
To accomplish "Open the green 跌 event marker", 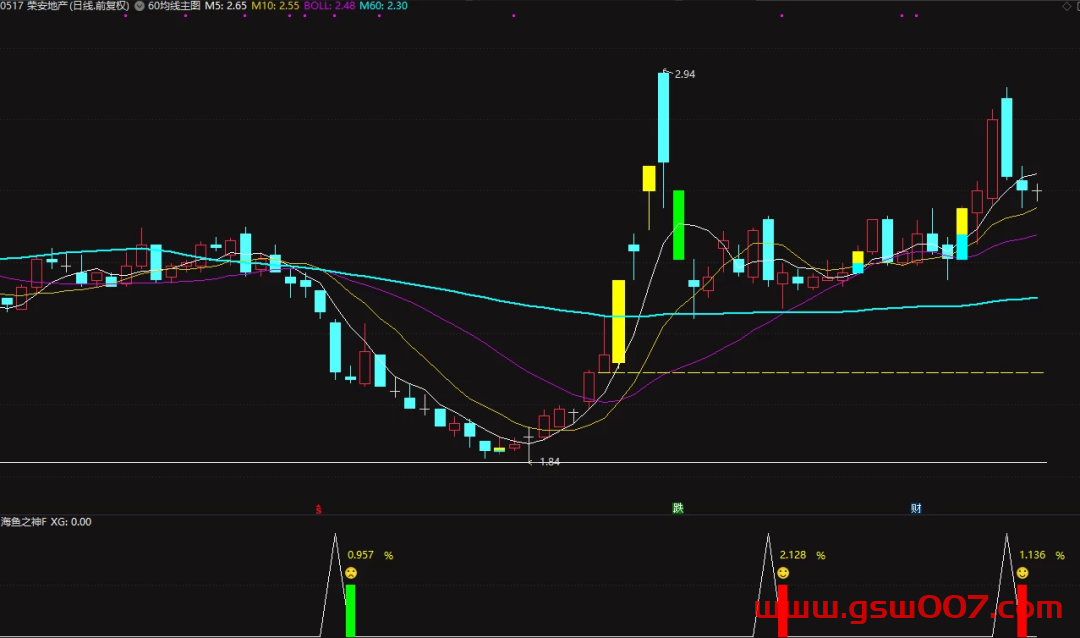I will [x=678, y=508].
